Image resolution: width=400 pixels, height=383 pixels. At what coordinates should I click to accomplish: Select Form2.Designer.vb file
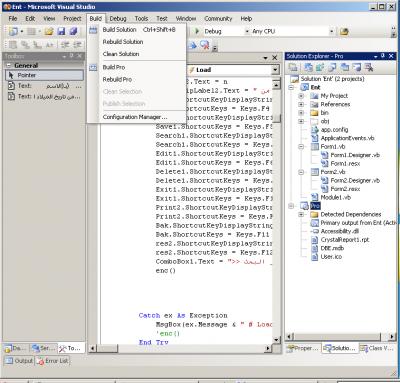[x=355, y=181]
